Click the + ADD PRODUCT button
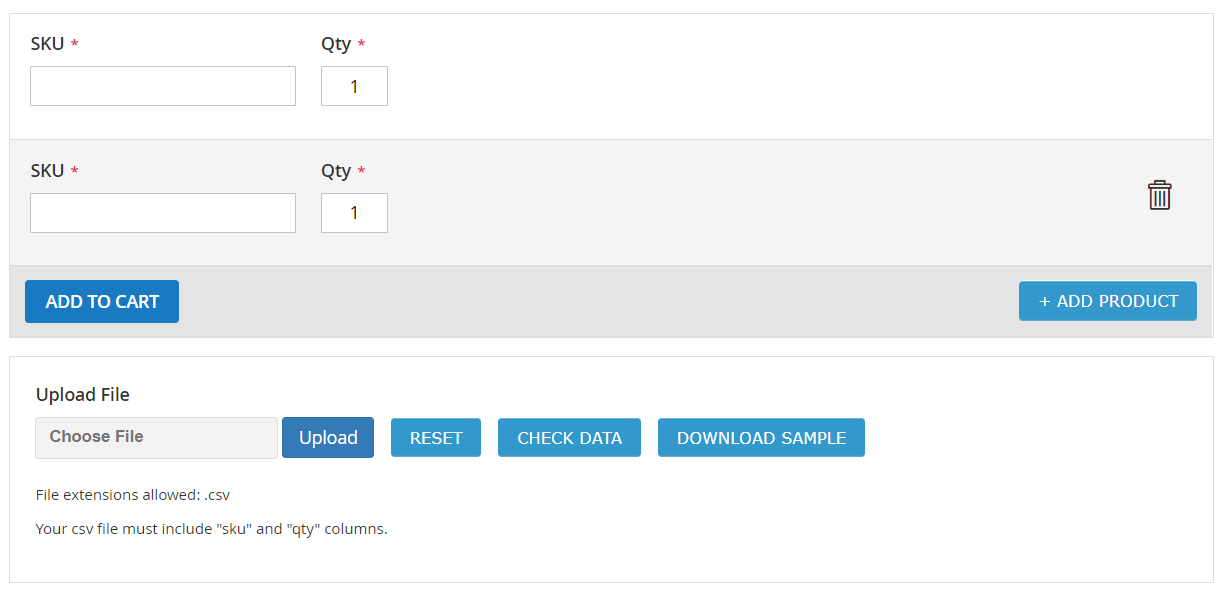Viewport: 1222px width, 594px height. click(1108, 301)
